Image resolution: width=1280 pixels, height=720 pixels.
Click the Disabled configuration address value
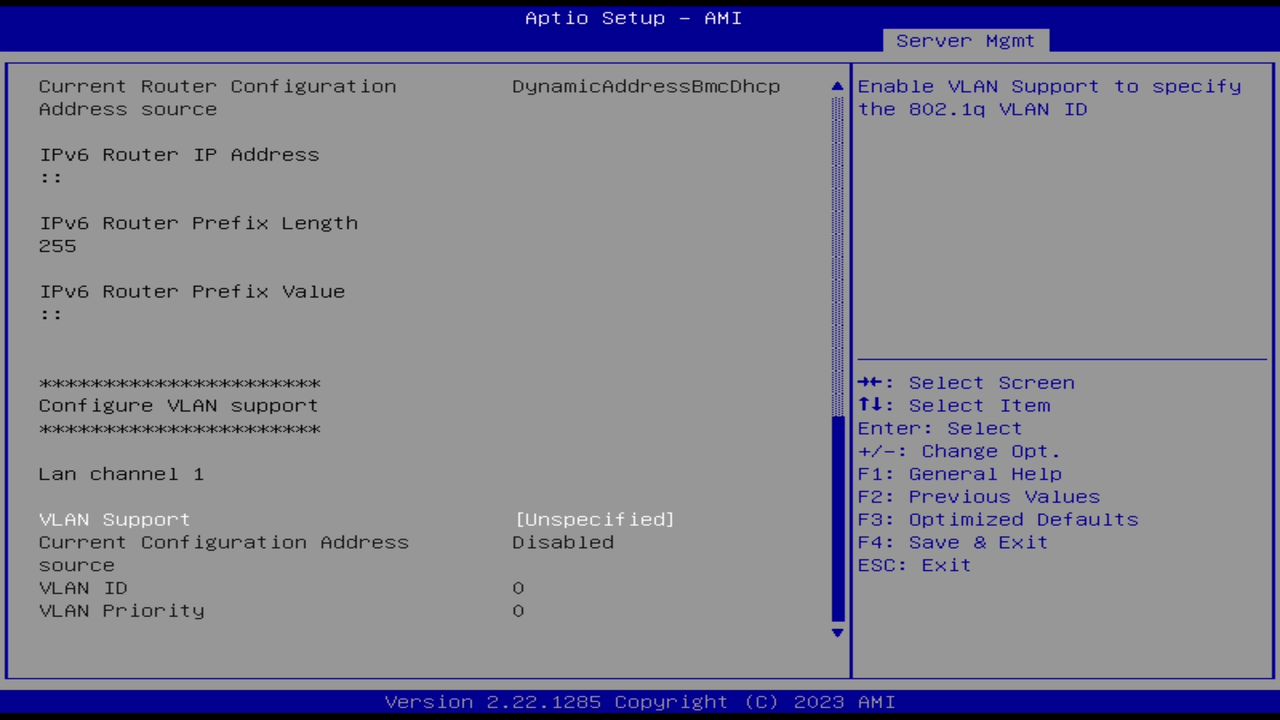563,542
